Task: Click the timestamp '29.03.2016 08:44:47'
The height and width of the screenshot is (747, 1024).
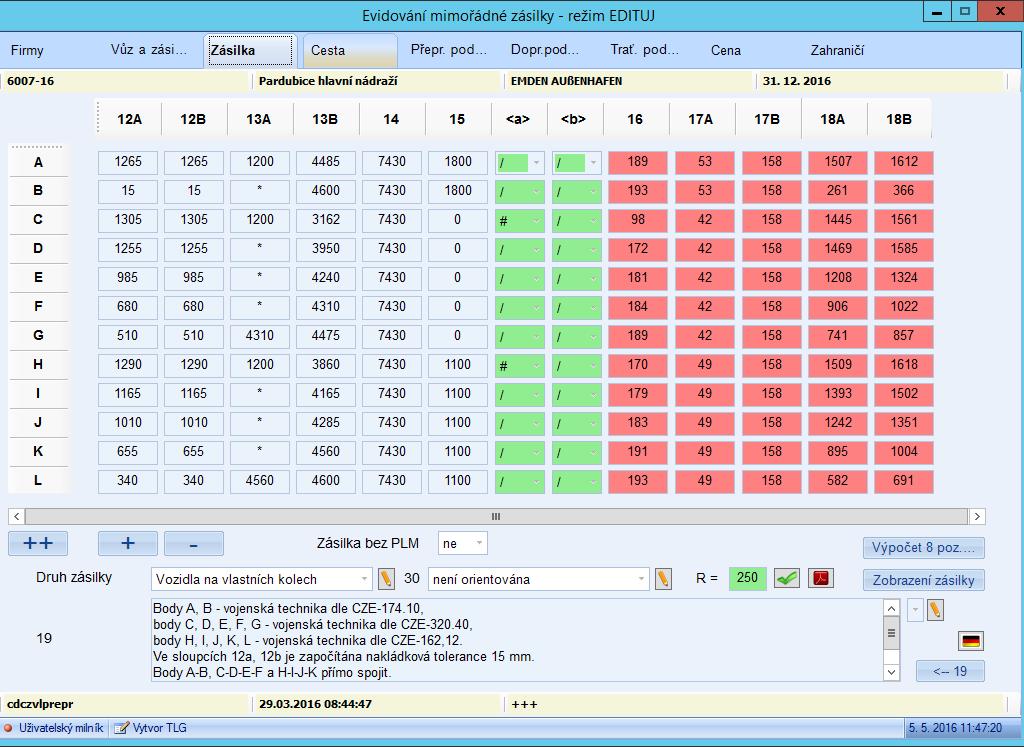Action: tap(377, 705)
